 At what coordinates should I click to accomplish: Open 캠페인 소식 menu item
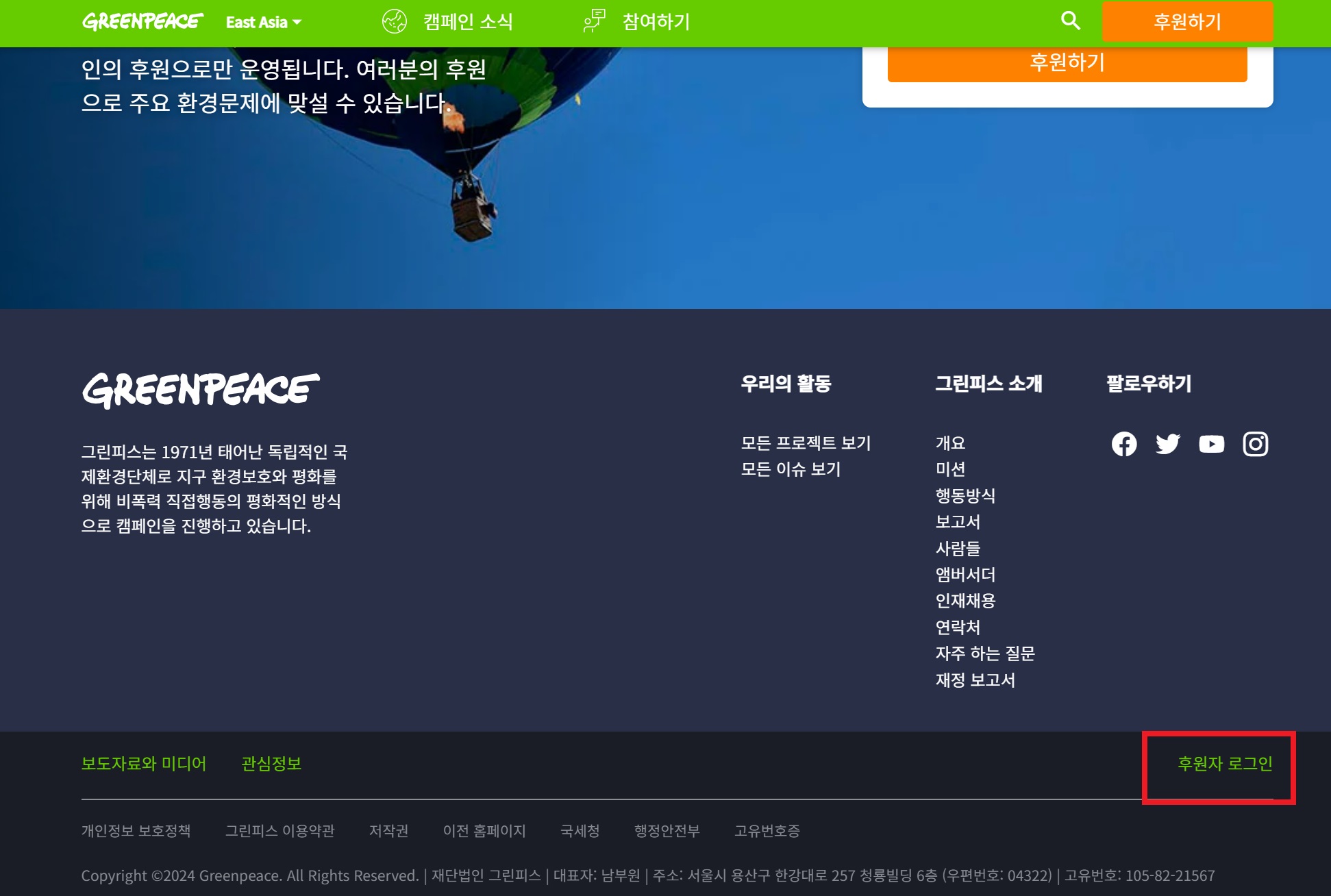468,22
